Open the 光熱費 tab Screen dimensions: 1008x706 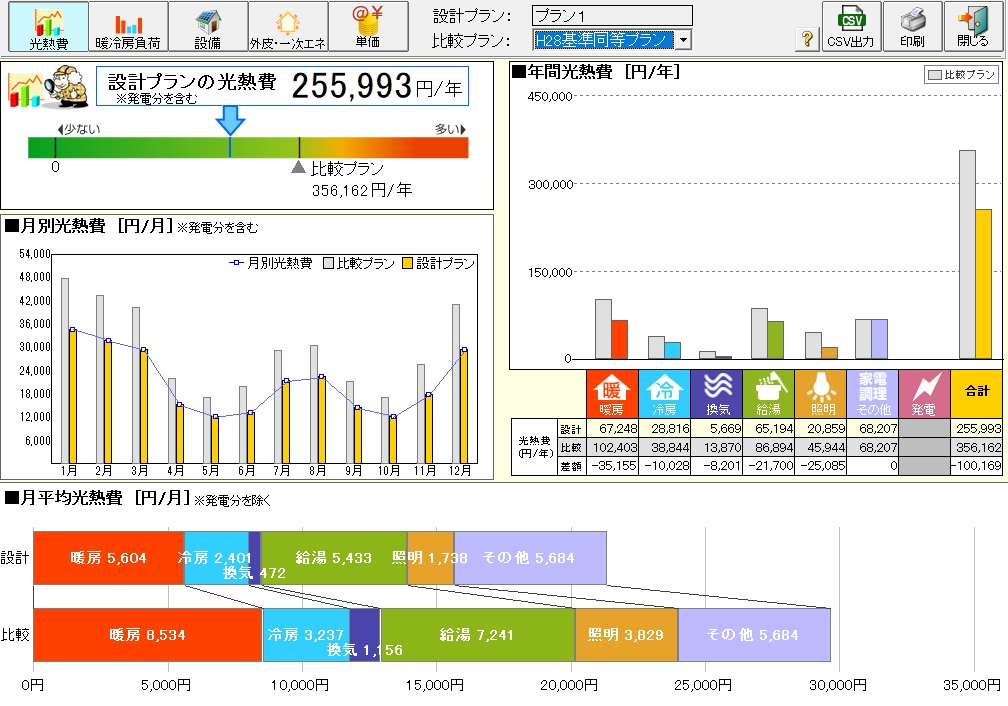48,26
